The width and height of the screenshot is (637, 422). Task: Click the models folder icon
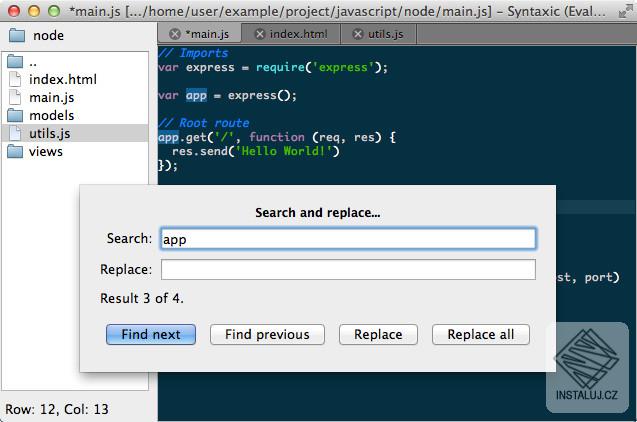click(15, 115)
